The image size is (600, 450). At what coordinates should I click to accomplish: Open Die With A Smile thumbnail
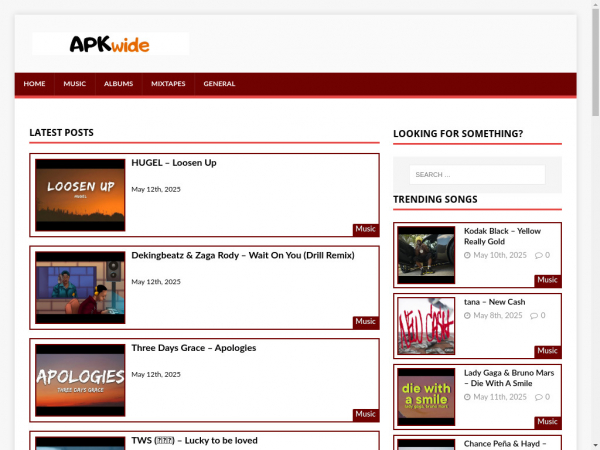point(426,397)
